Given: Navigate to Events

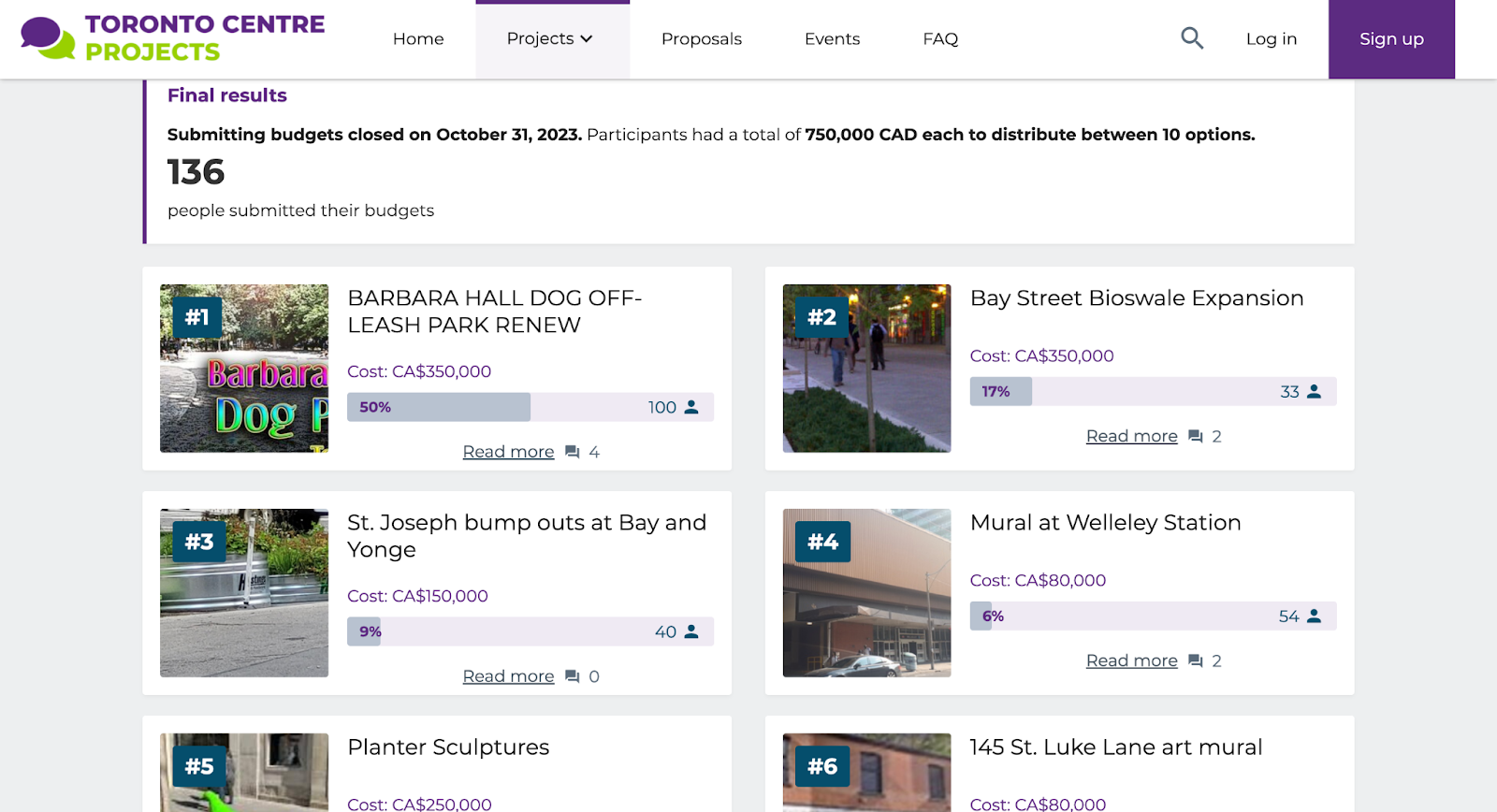Looking at the screenshot, I should [832, 39].
